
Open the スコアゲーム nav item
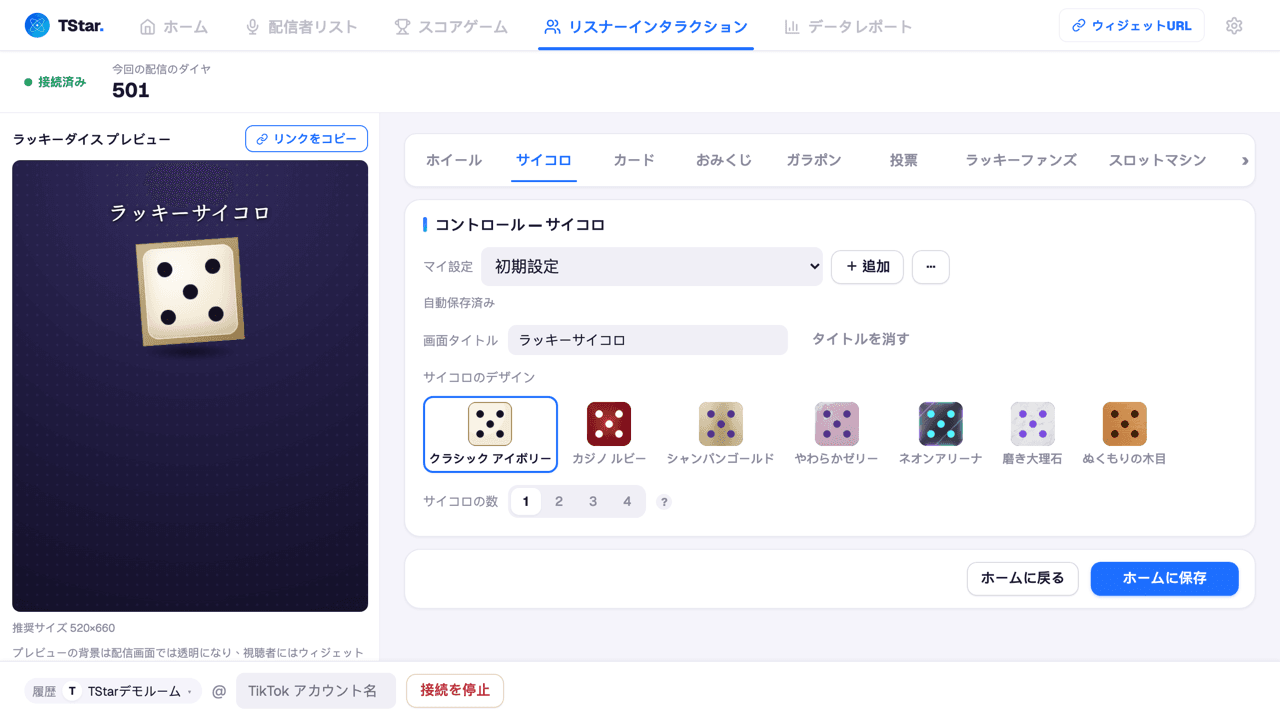(x=451, y=27)
